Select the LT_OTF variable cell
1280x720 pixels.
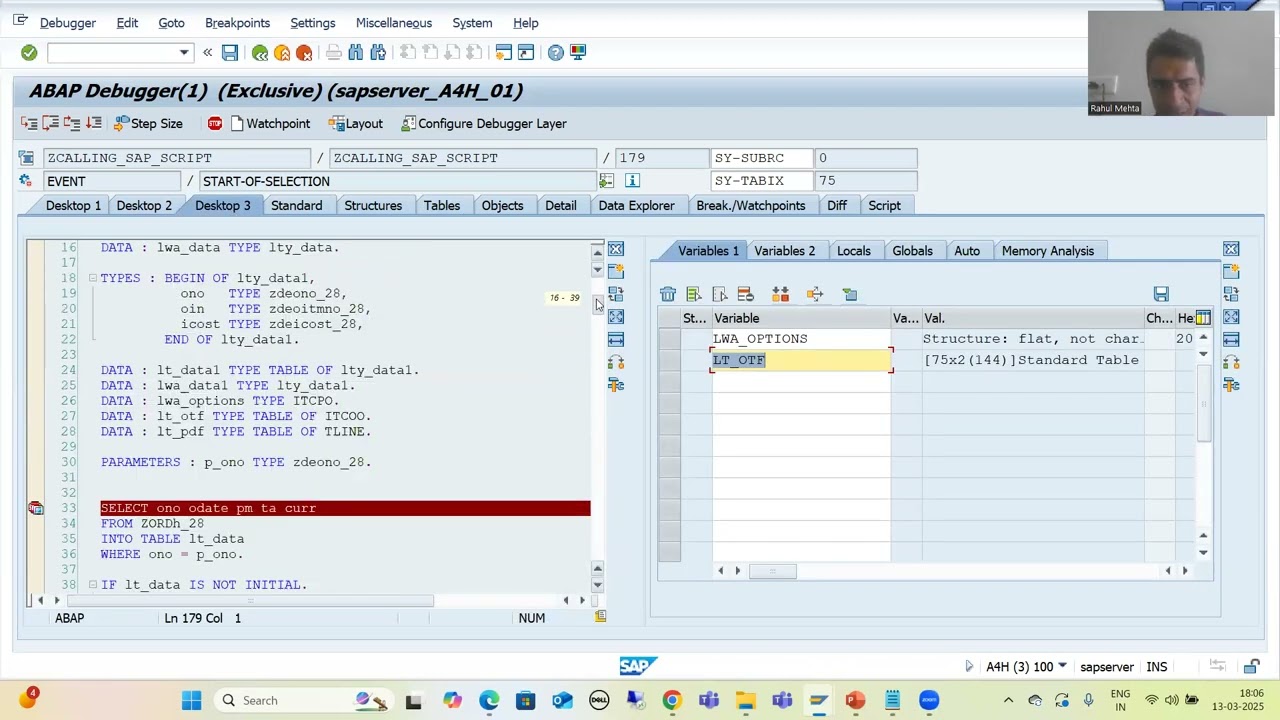(801, 360)
